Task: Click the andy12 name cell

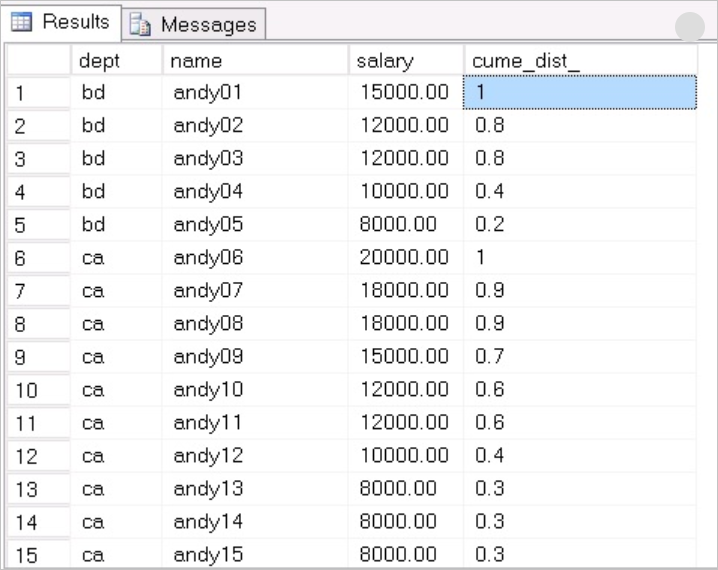Action: (255, 456)
